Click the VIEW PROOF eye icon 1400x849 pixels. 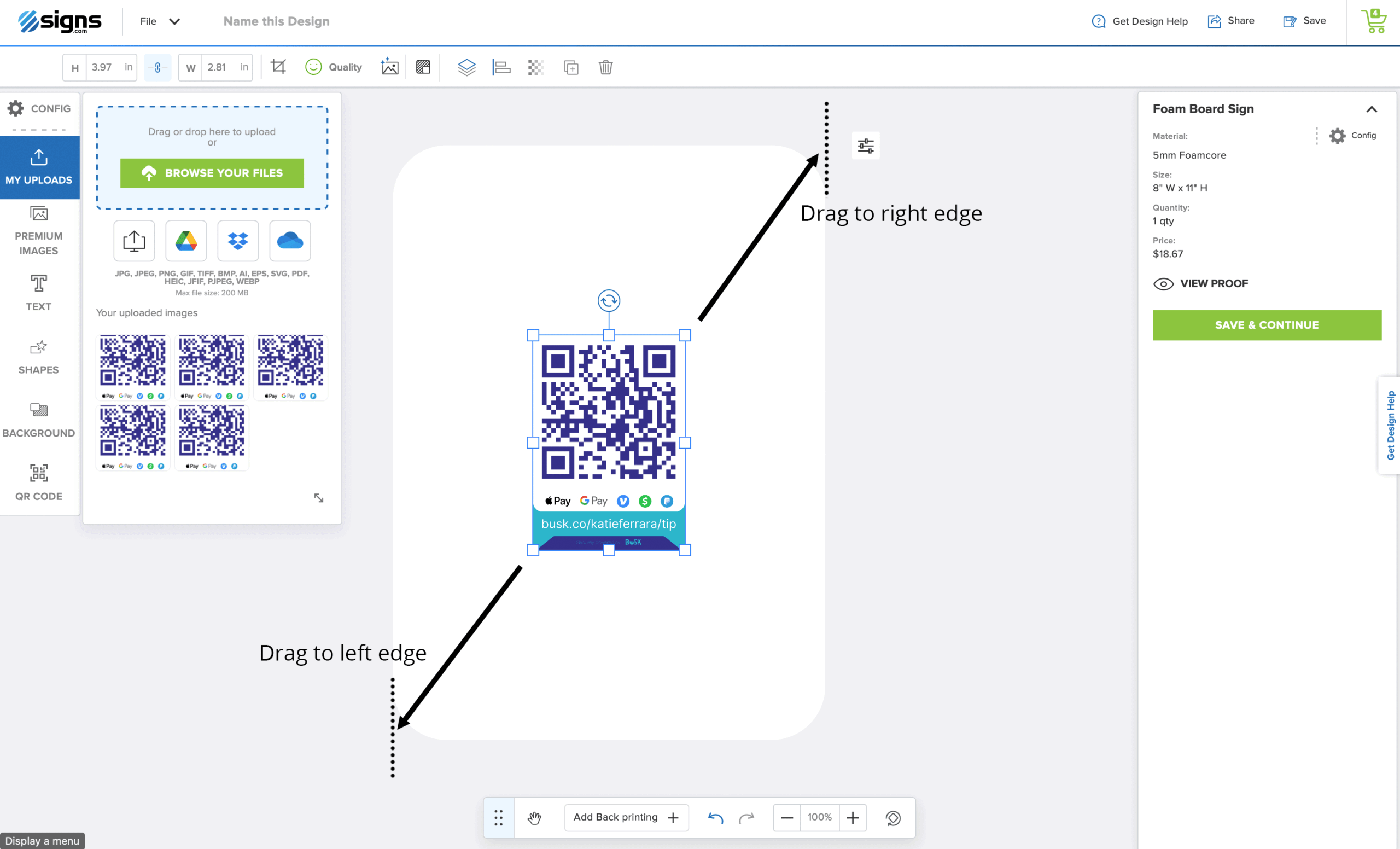pos(1163,283)
